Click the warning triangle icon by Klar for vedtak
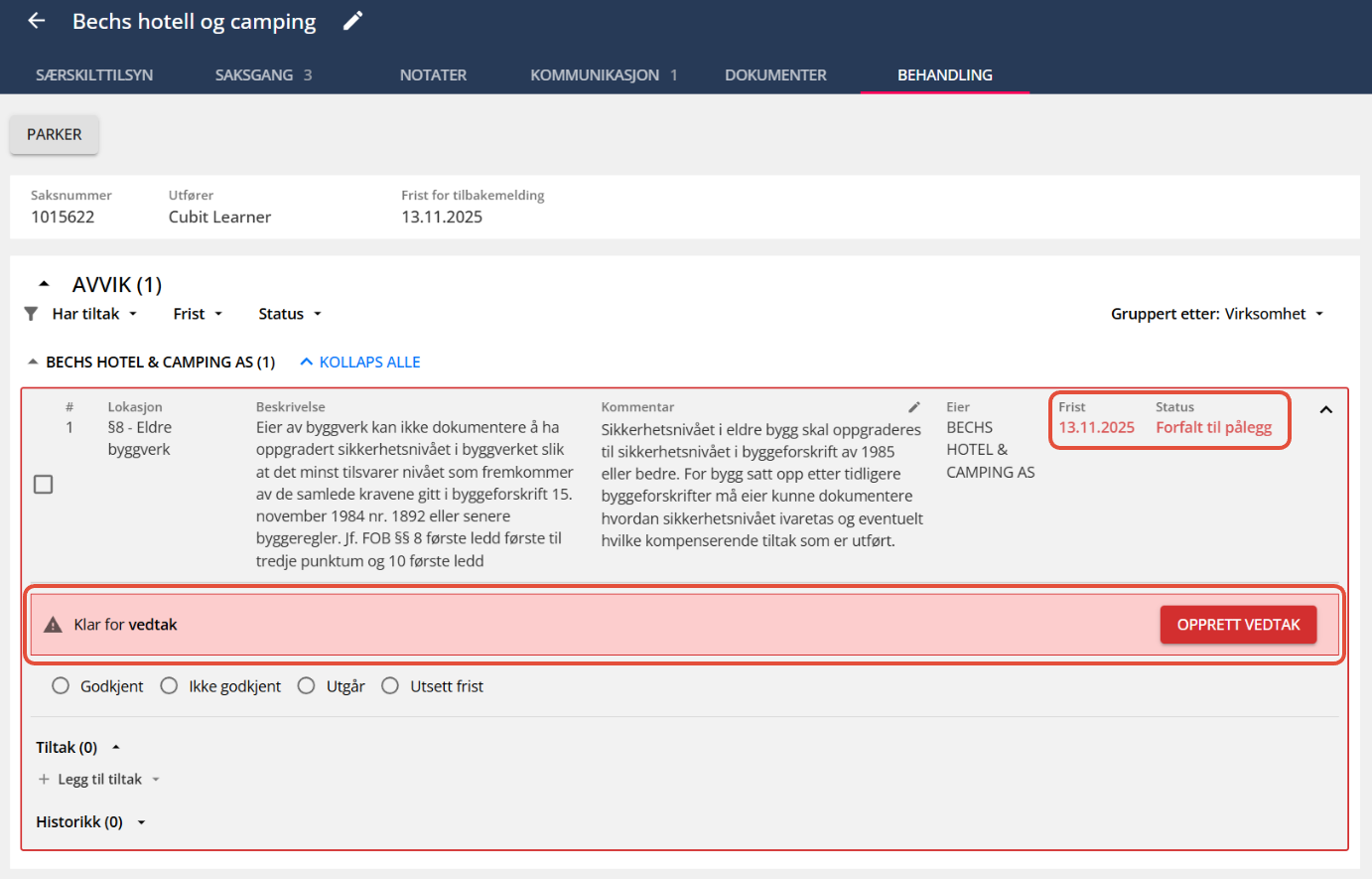Viewport: 1372px width, 879px height. (54, 625)
